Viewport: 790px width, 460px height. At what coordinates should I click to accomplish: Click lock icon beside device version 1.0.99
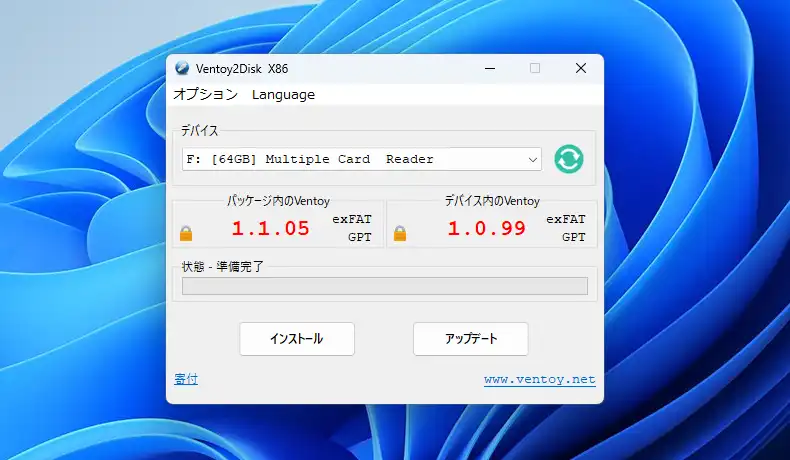(x=400, y=234)
